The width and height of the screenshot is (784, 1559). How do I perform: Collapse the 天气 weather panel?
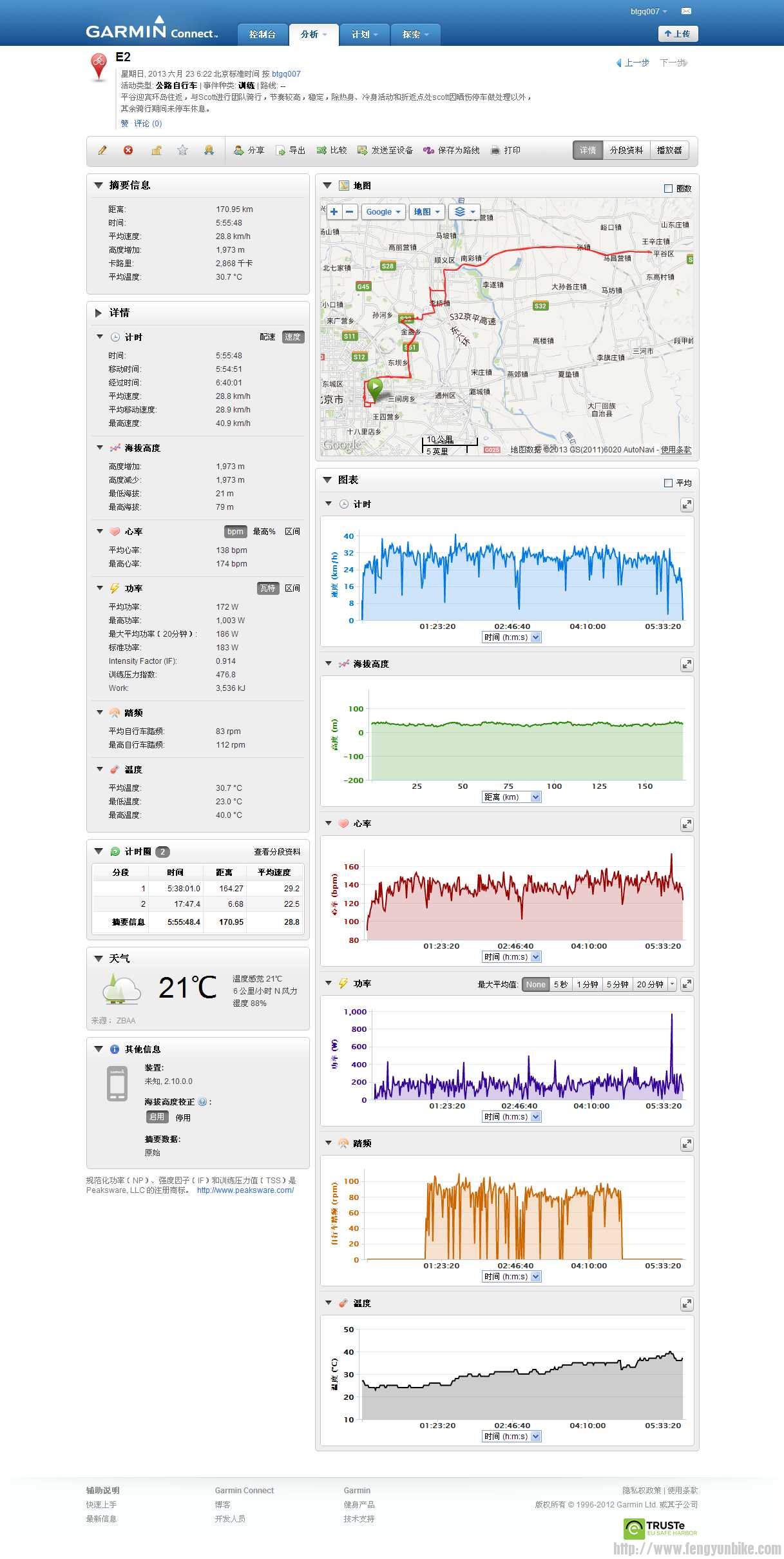[99, 958]
